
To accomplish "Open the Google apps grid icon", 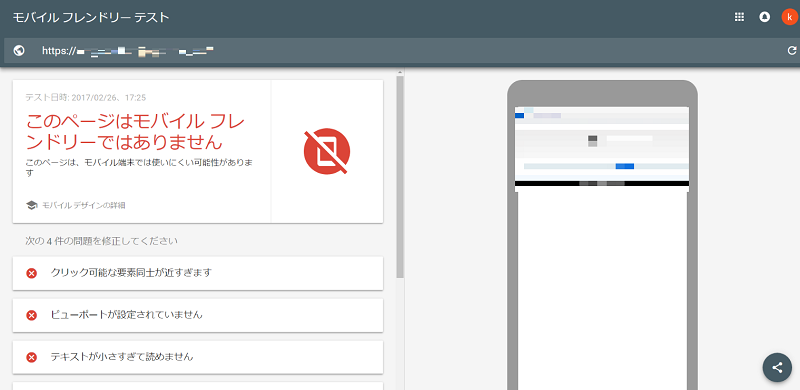I will [x=739, y=17].
